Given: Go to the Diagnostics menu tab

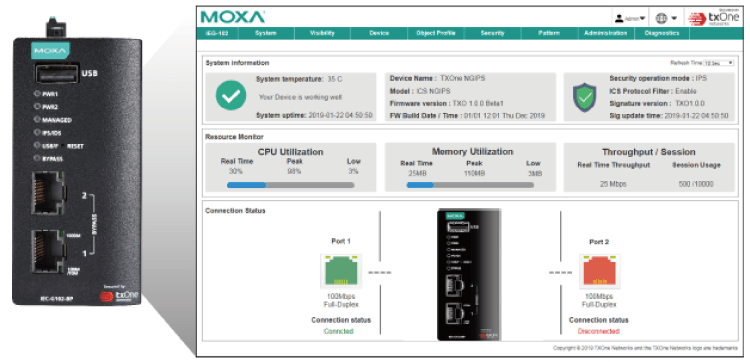Looking at the screenshot, I should 662,33.
